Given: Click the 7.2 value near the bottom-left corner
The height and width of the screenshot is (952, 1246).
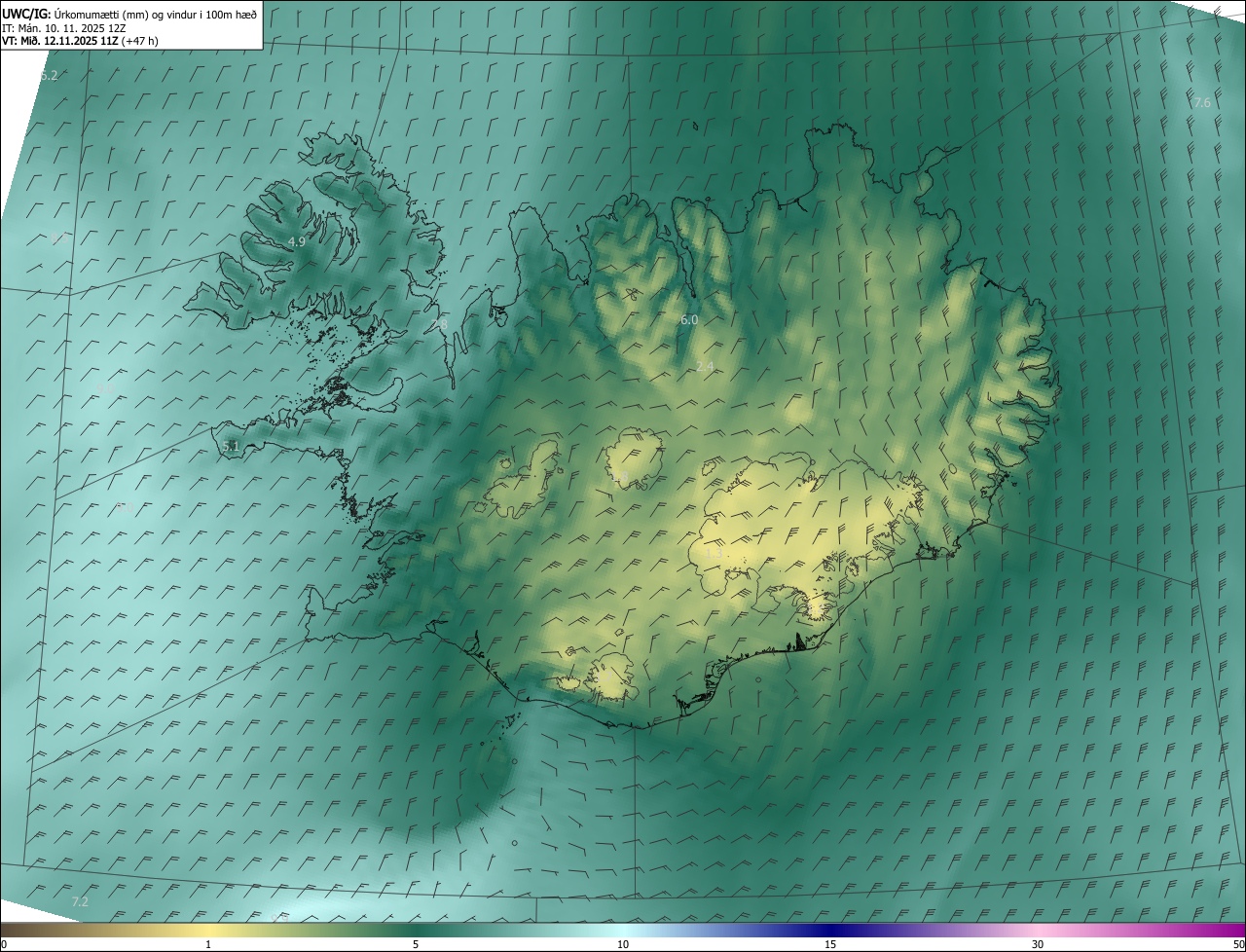Looking at the screenshot, I should pos(80,902).
